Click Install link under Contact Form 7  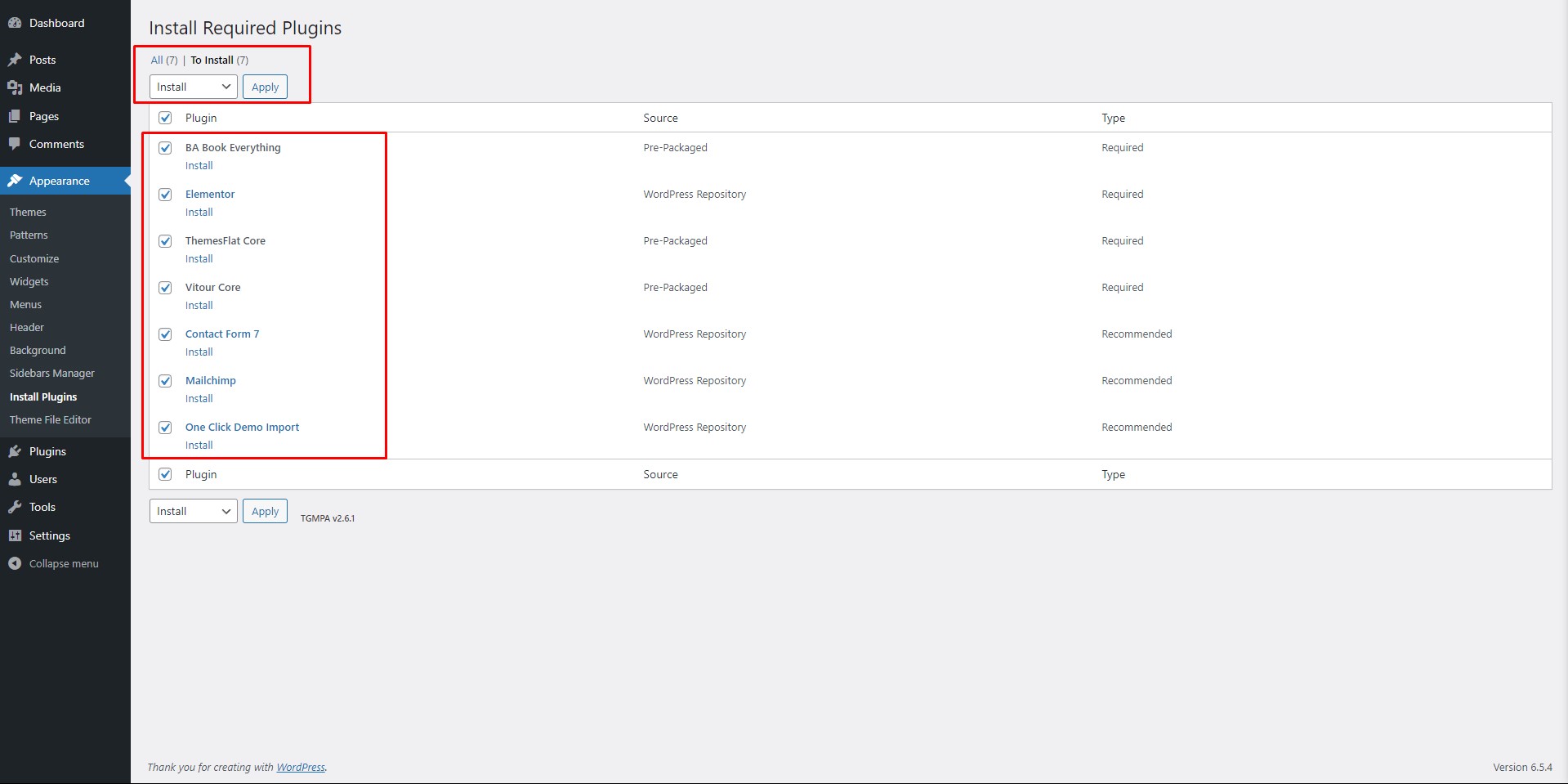(x=199, y=352)
